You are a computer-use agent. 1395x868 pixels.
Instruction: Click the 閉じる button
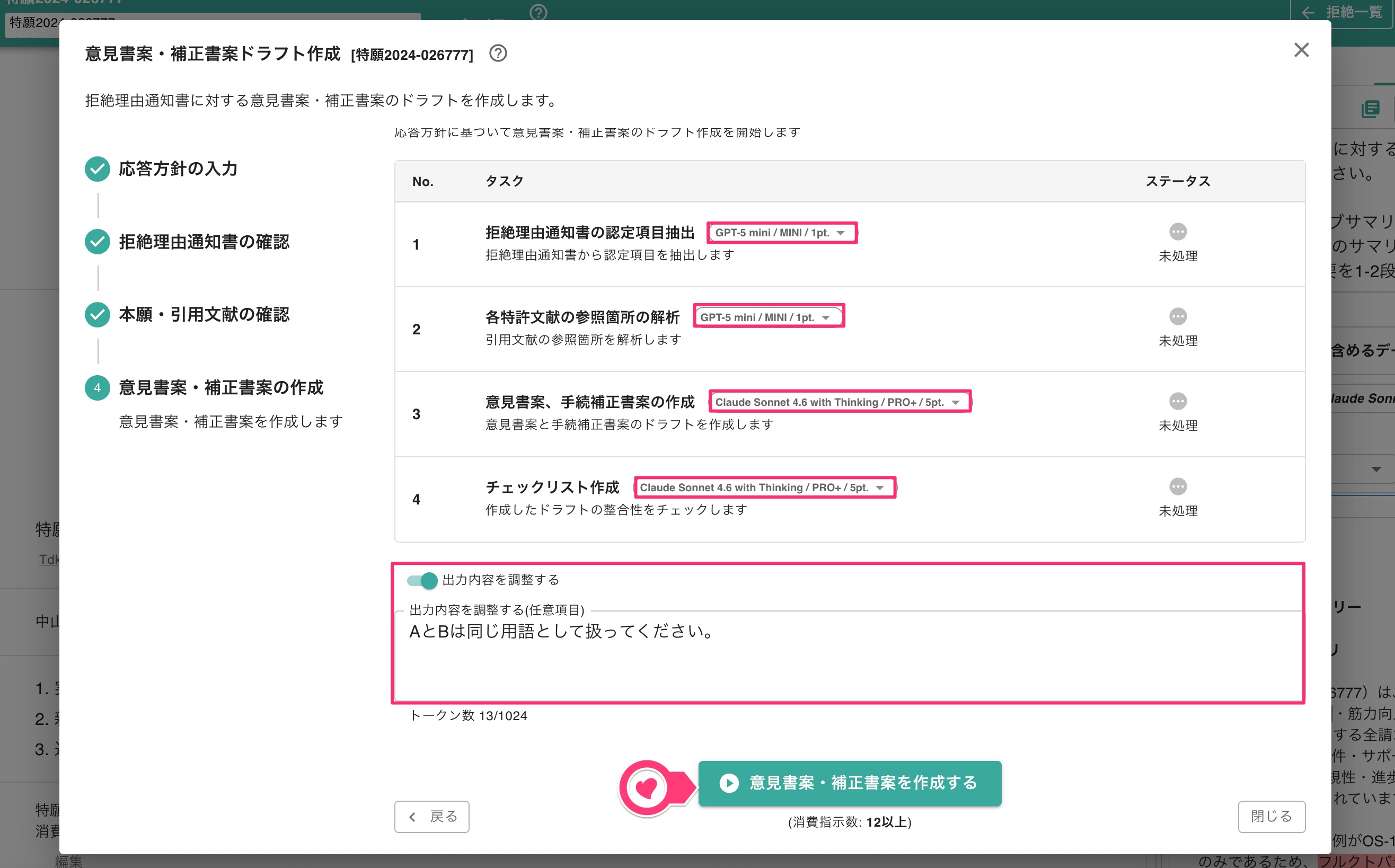[1271, 816]
